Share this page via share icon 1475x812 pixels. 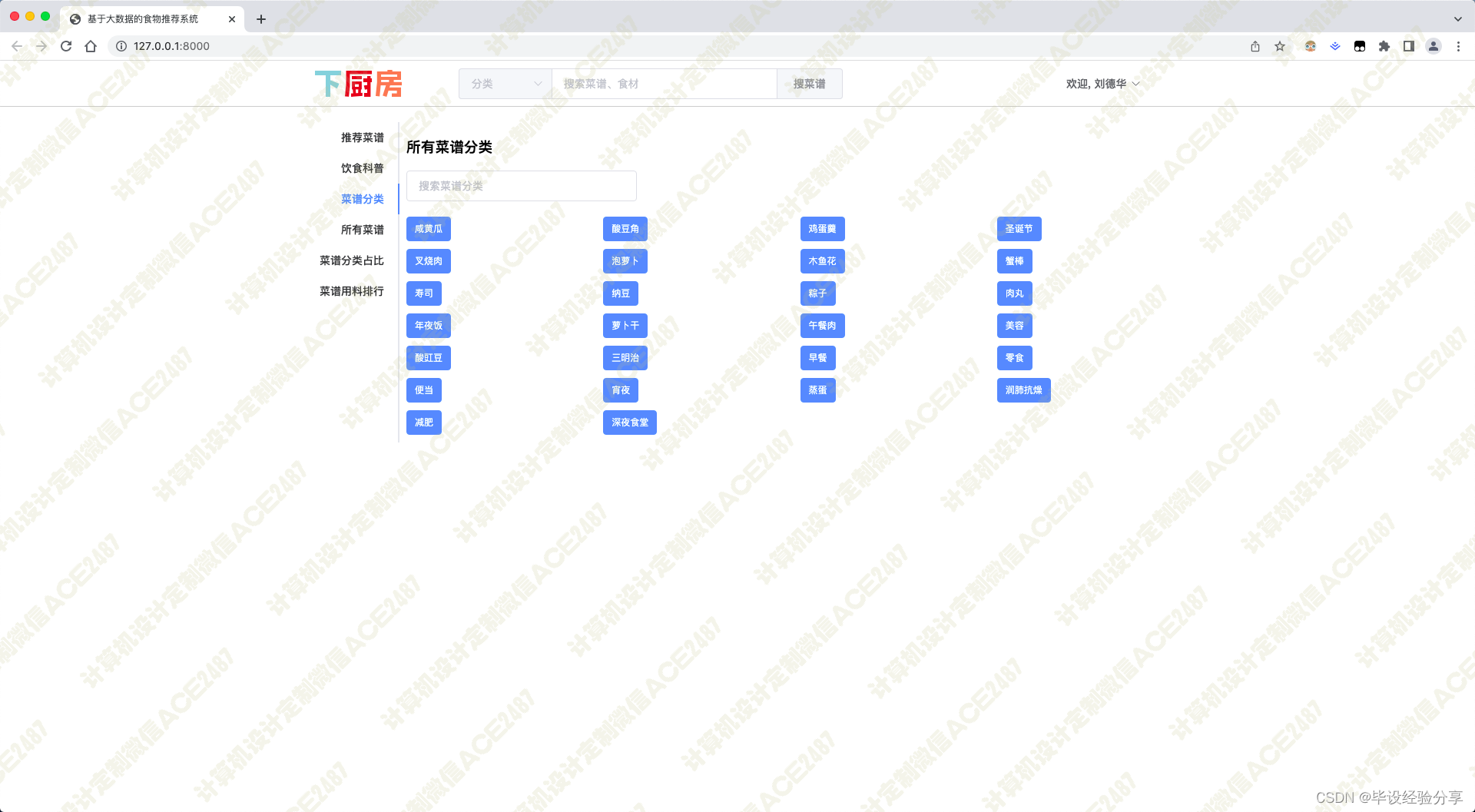tap(1255, 46)
